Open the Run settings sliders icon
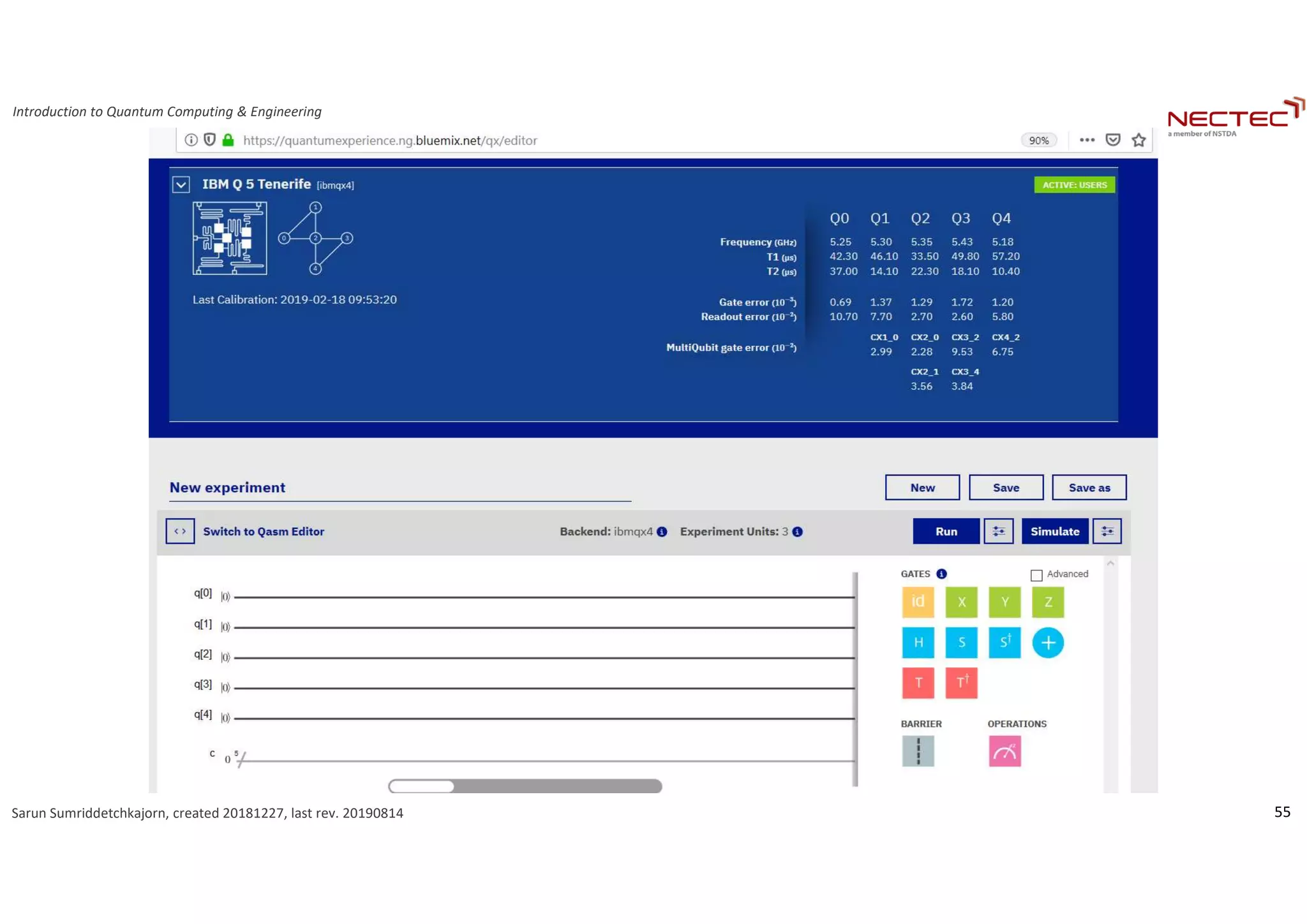Viewport: 1307px width, 924px height. click(x=998, y=531)
